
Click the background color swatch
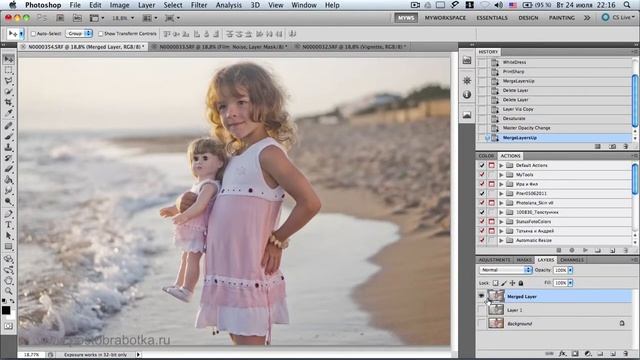(x=11, y=315)
